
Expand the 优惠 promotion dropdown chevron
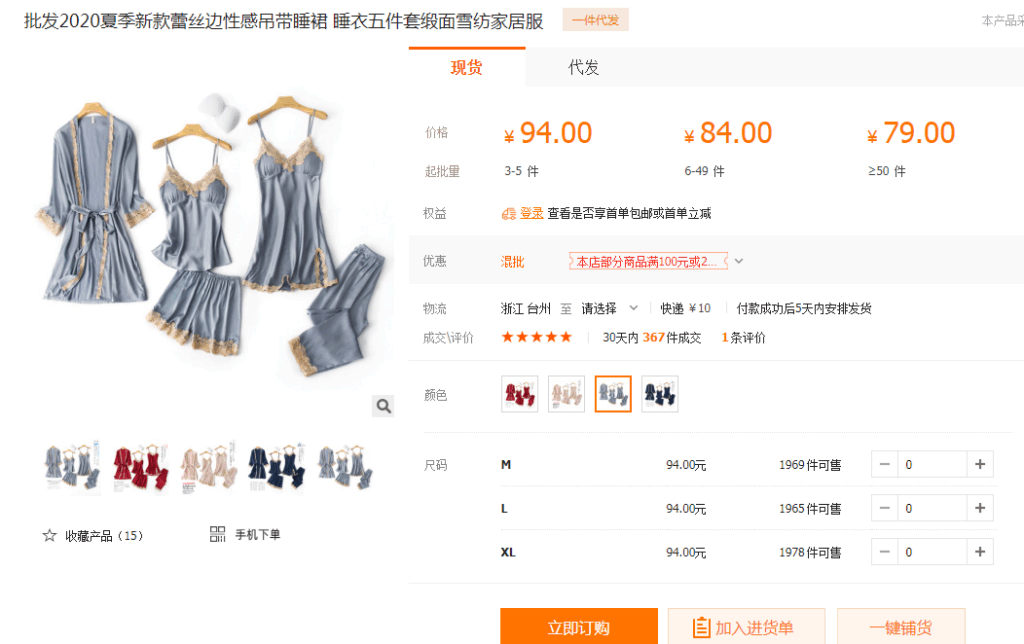click(739, 261)
